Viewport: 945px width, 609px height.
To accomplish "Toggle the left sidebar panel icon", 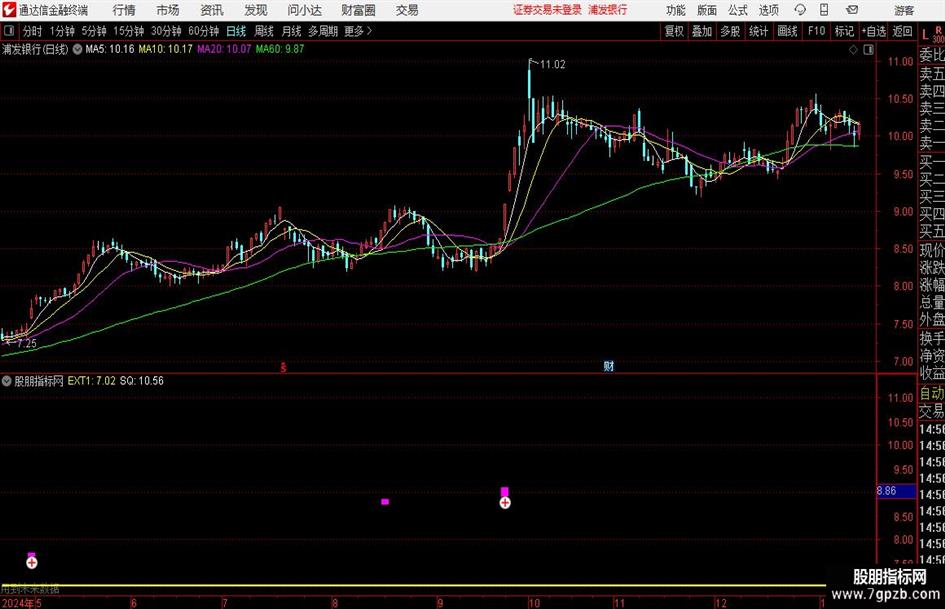I will point(9,31).
